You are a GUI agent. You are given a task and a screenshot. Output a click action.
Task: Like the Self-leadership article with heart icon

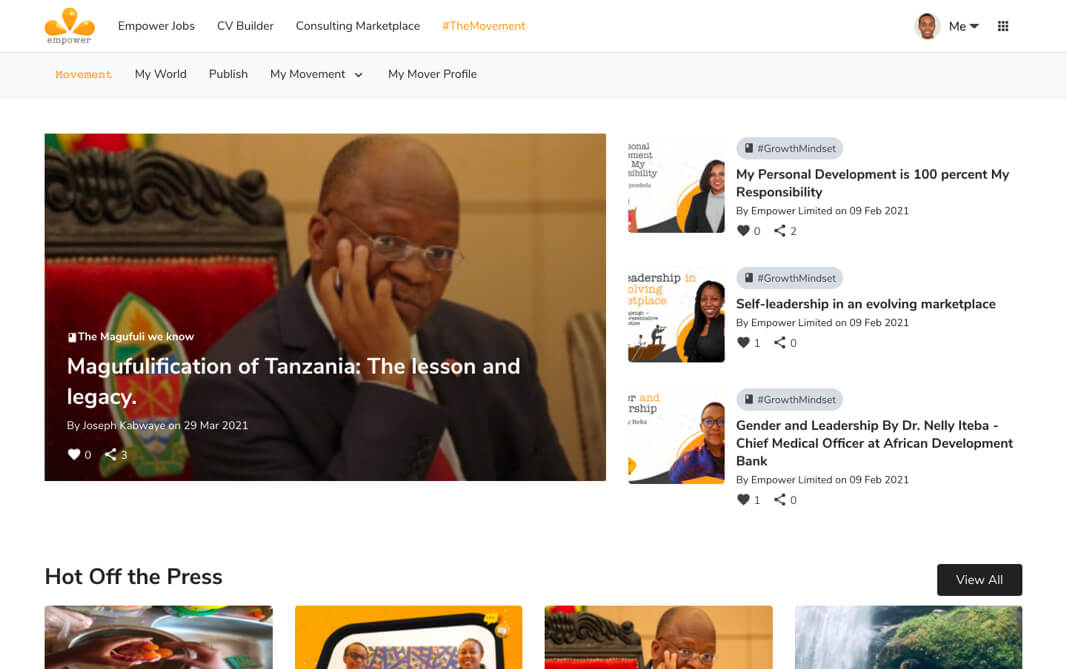(743, 342)
